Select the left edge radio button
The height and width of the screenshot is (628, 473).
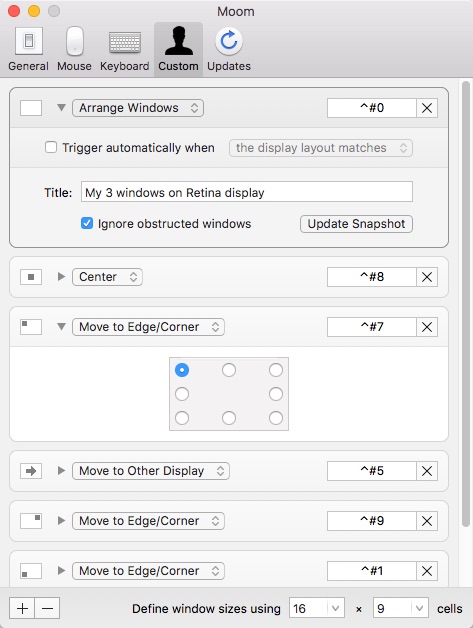click(182, 394)
